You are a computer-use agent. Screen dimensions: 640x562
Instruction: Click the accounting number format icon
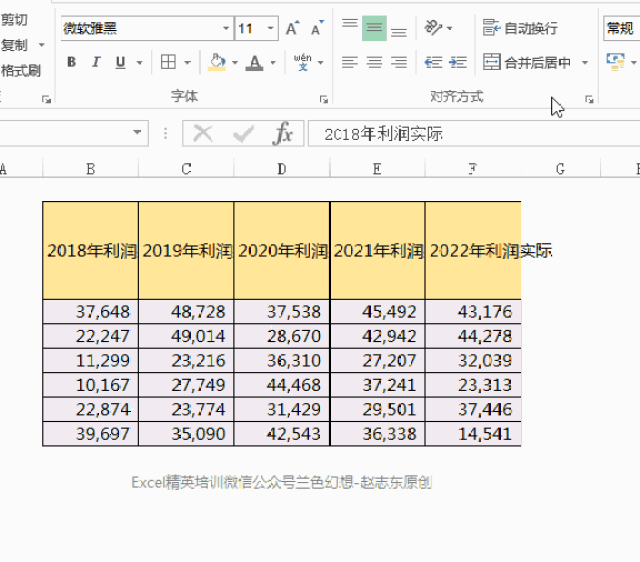pyautogui.click(x=616, y=62)
